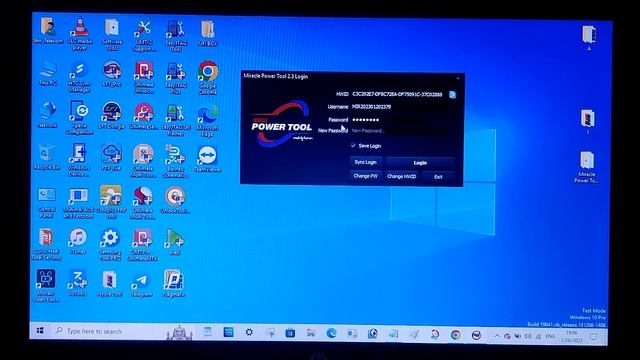Open the Windows Start menu
This screenshot has width=640, height=360.
pos(40,331)
